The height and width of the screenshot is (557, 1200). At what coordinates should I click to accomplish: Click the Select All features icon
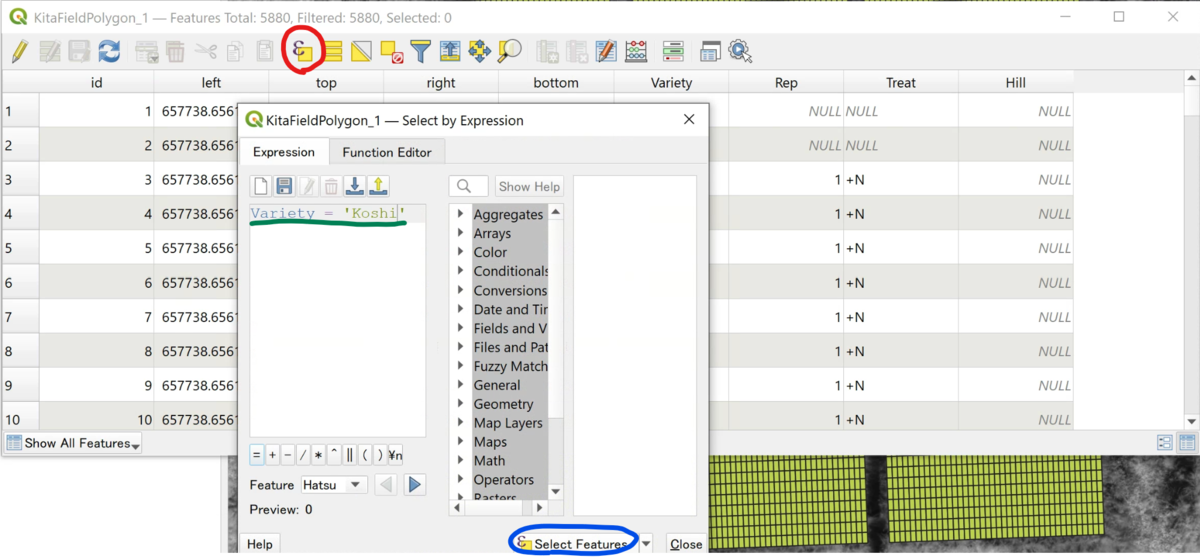point(334,51)
